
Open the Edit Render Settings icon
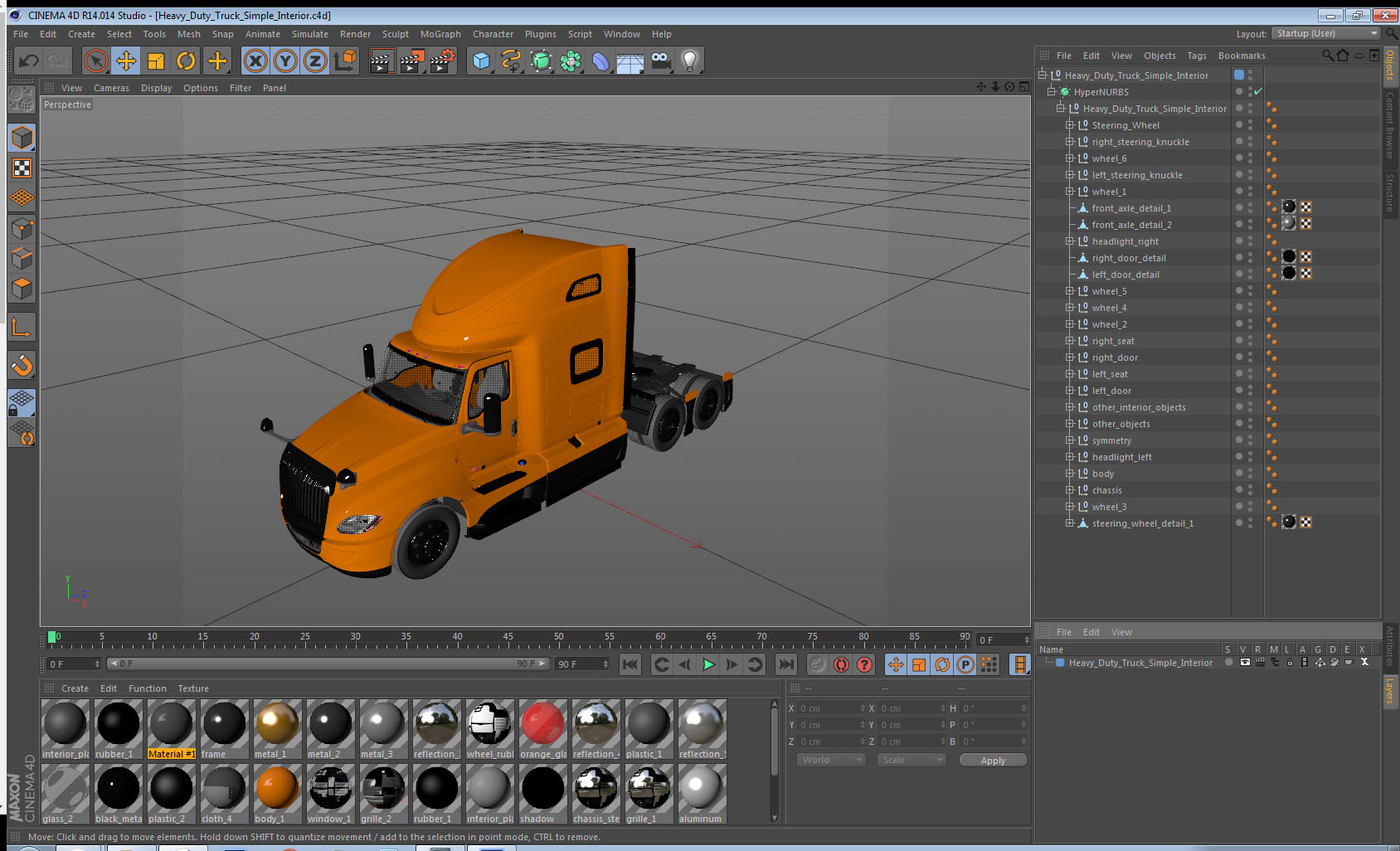point(442,61)
